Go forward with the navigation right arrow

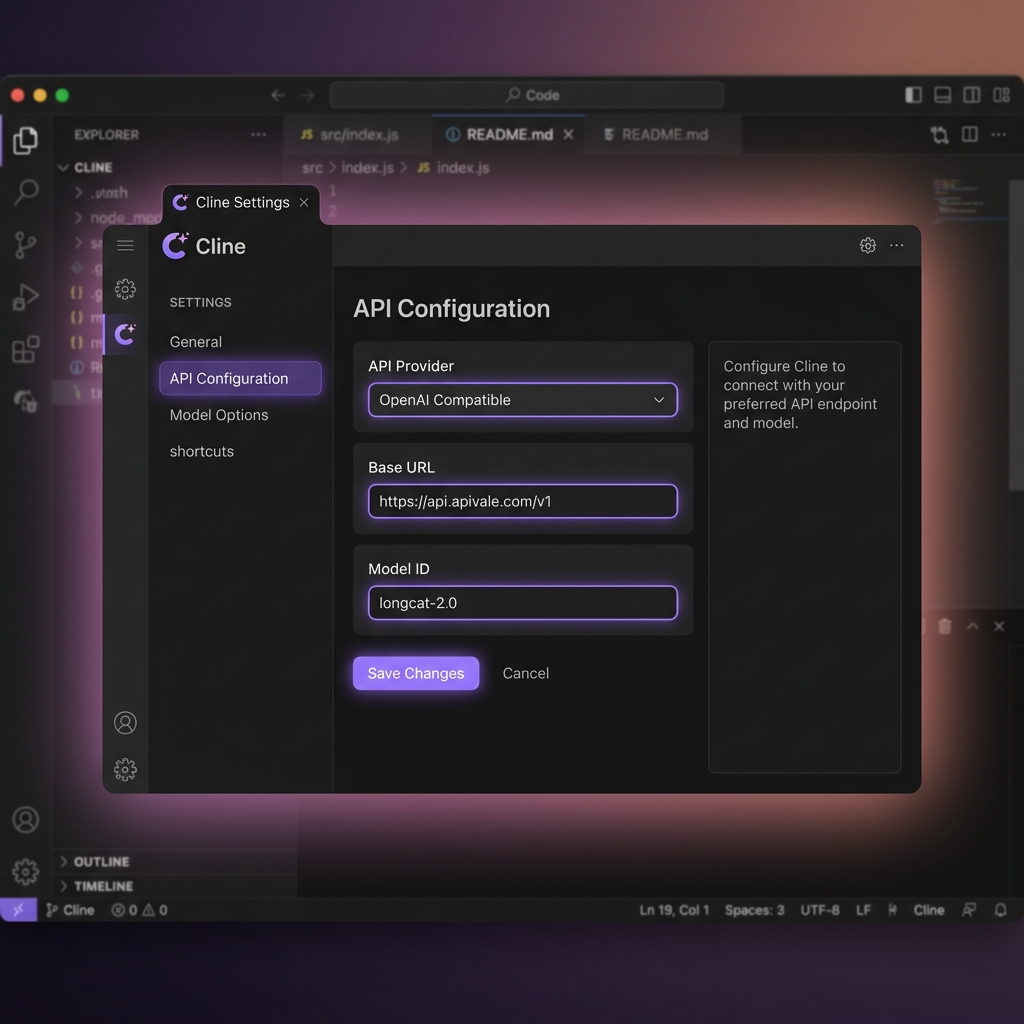coord(307,95)
